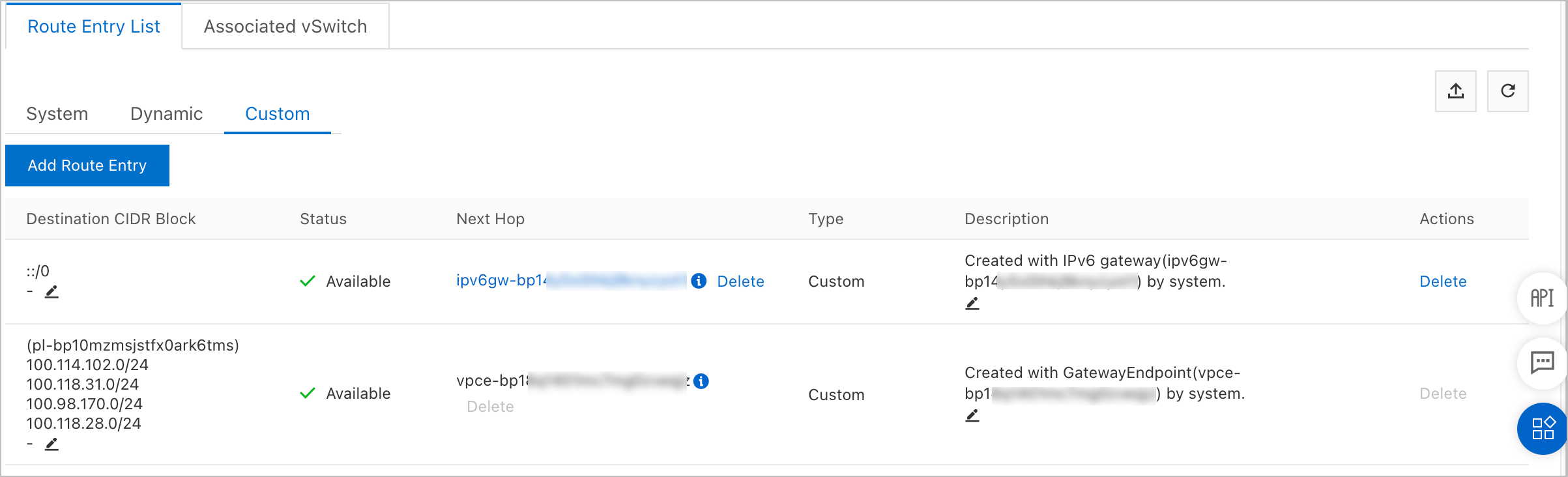This screenshot has height=477, width=1568.
Task: Click Custom type in the ::/0 row
Action: point(836,282)
